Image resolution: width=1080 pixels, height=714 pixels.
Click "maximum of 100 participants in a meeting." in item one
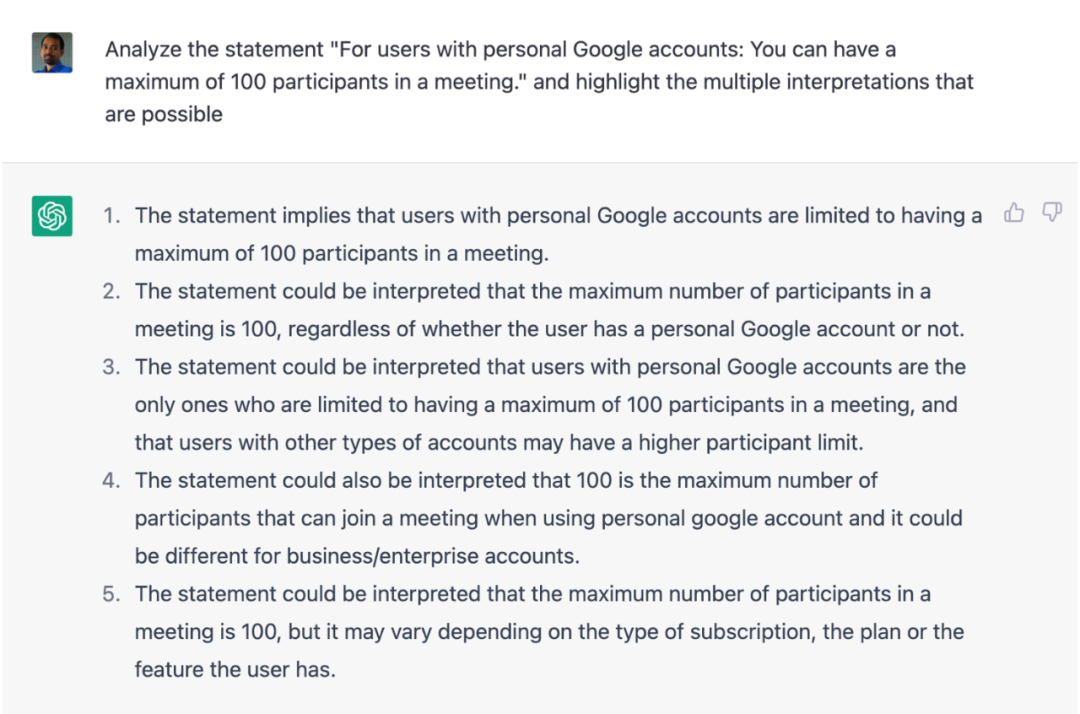[x=342, y=253]
